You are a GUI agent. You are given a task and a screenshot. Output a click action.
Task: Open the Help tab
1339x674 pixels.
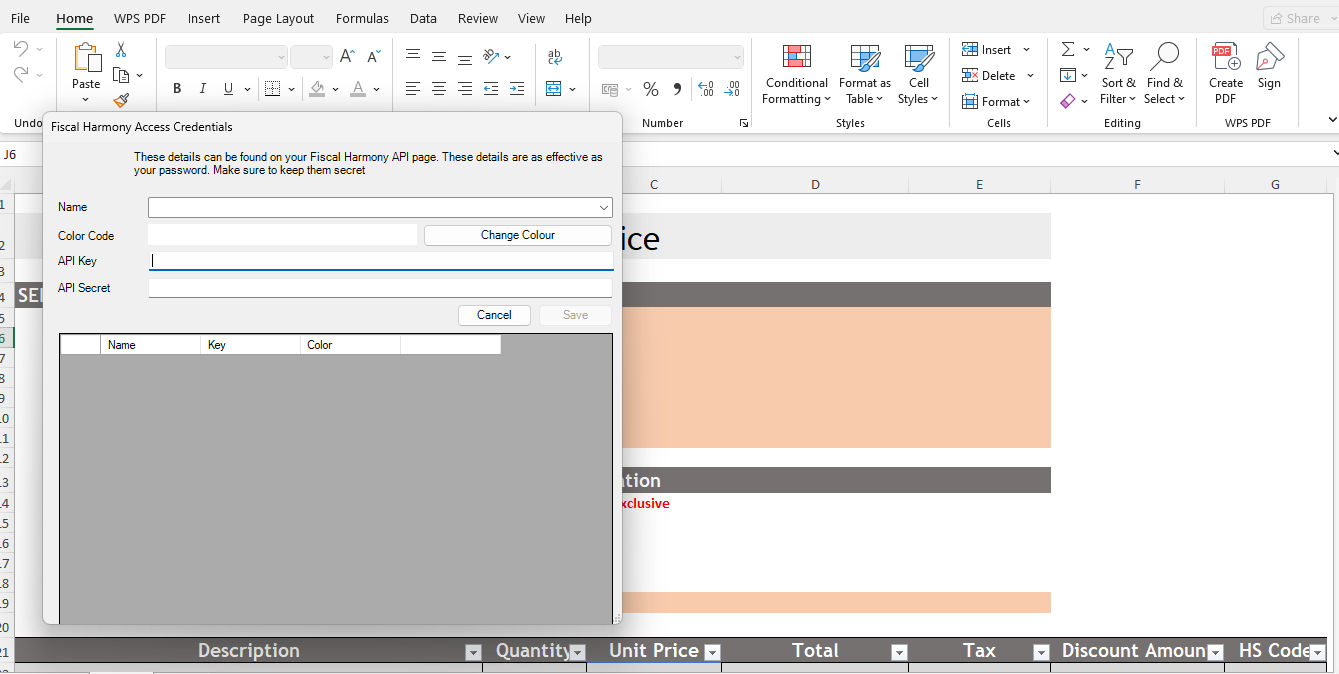[x=578, y=18]
